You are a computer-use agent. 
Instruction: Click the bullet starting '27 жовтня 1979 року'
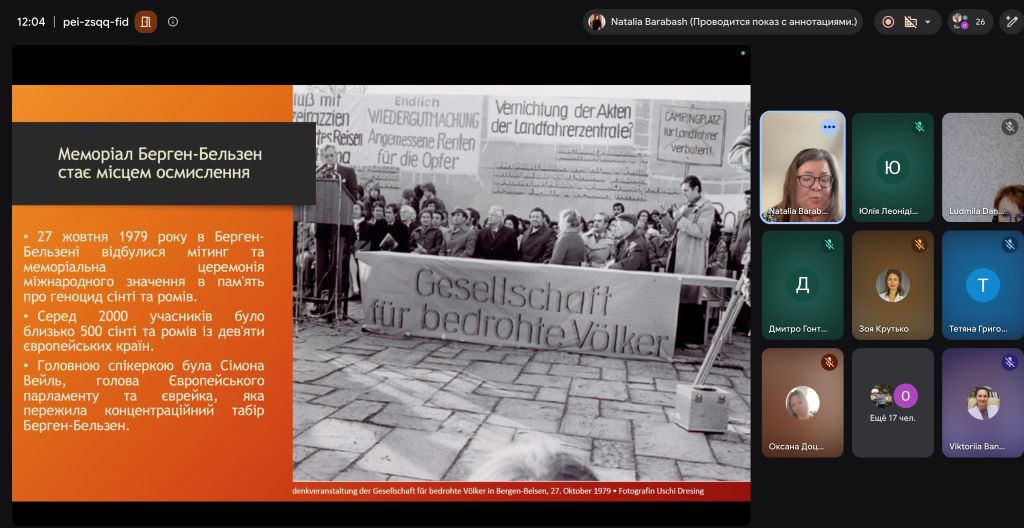point(144,266)
